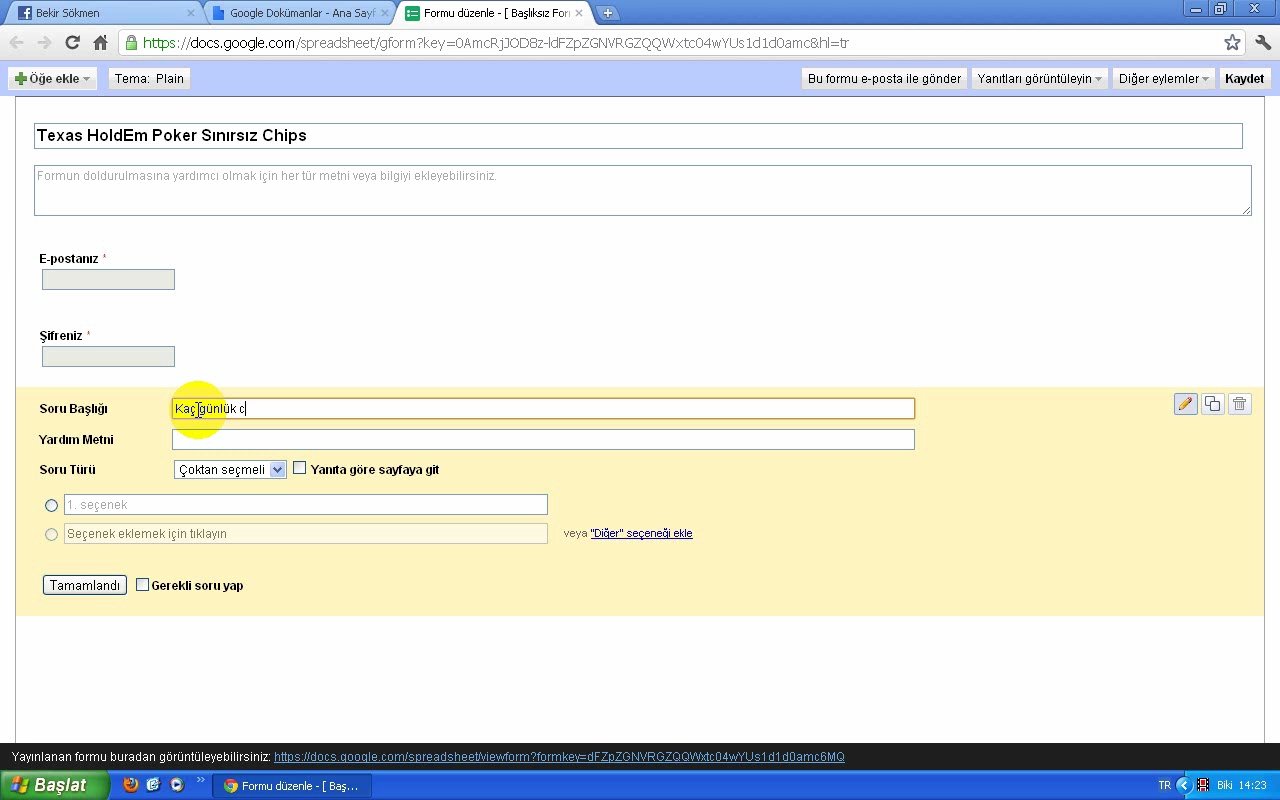Screen dimensions: 1280x800
Task: Click the film strip recorder tray icon
Action: [1203, 785]
